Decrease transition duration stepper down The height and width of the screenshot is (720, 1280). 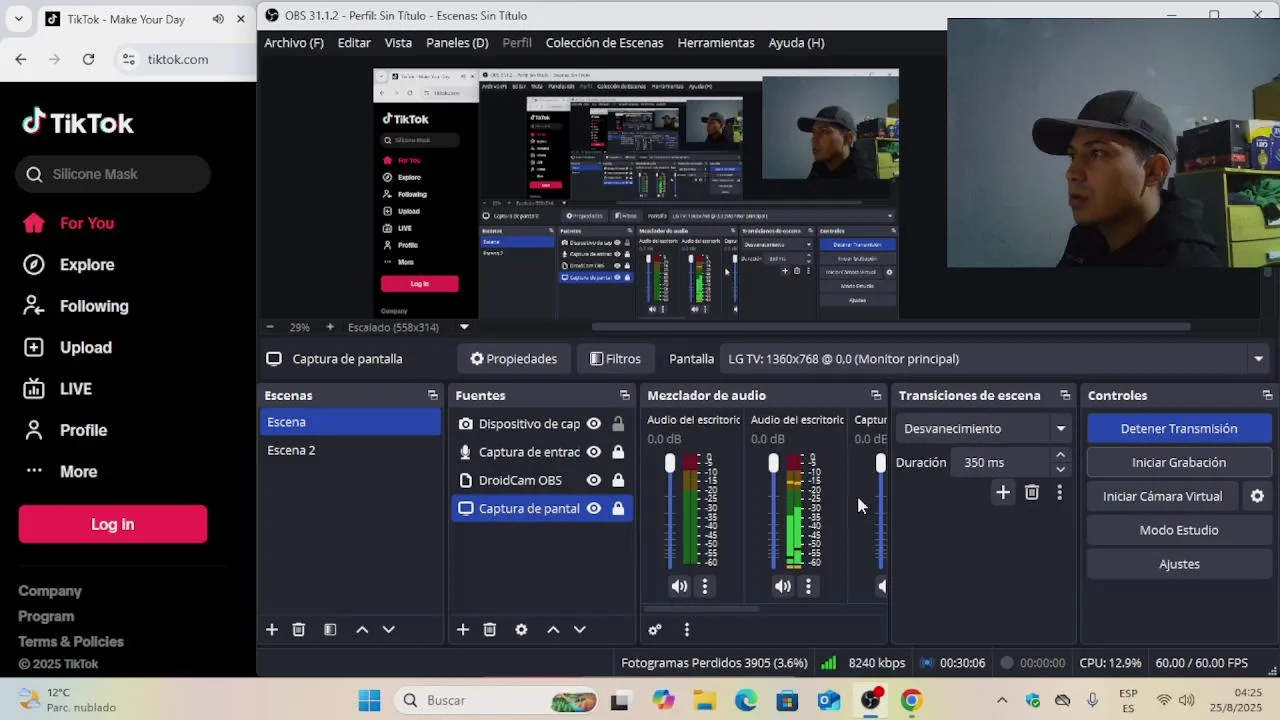tap(1061, 469)
